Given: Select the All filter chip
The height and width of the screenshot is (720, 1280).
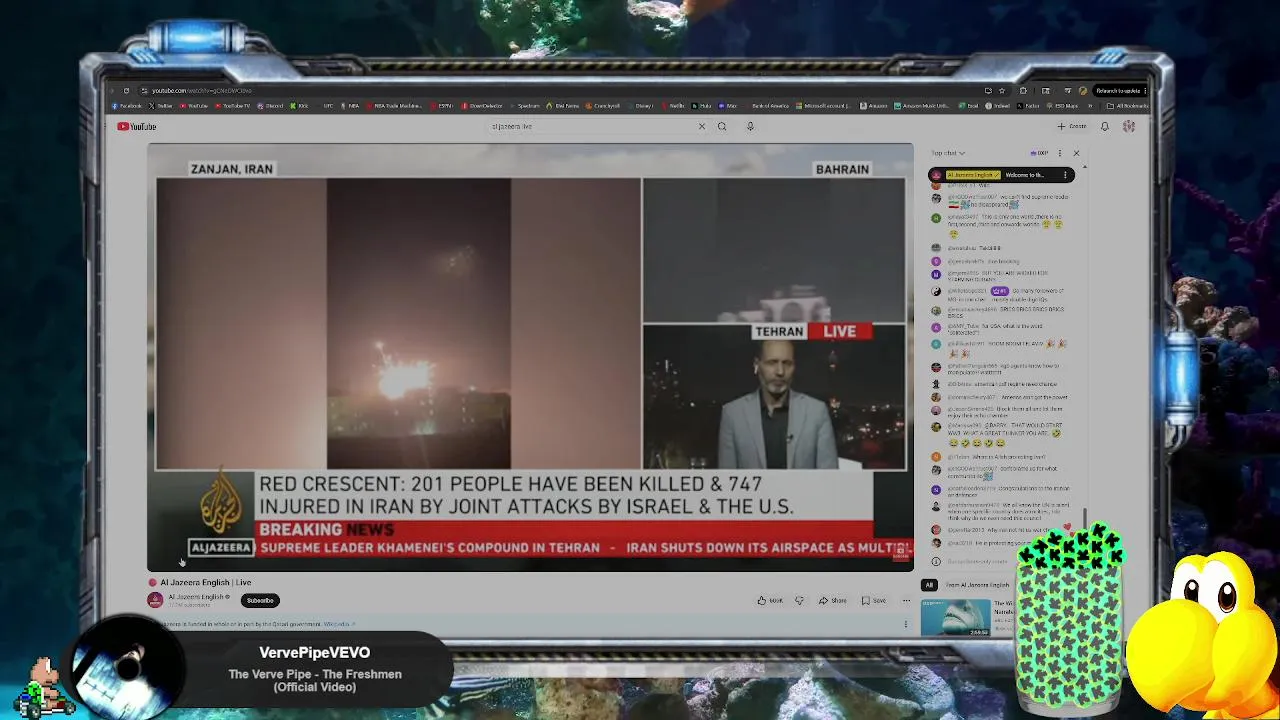Looking at the screenshot, I should [929, 585].
